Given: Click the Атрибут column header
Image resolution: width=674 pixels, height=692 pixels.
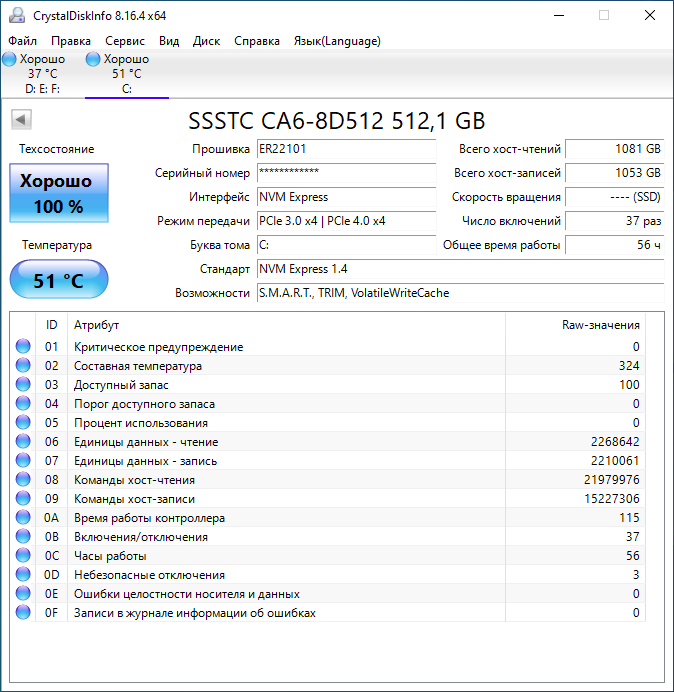Looking at the screenshot, I should tap(286, 325).
